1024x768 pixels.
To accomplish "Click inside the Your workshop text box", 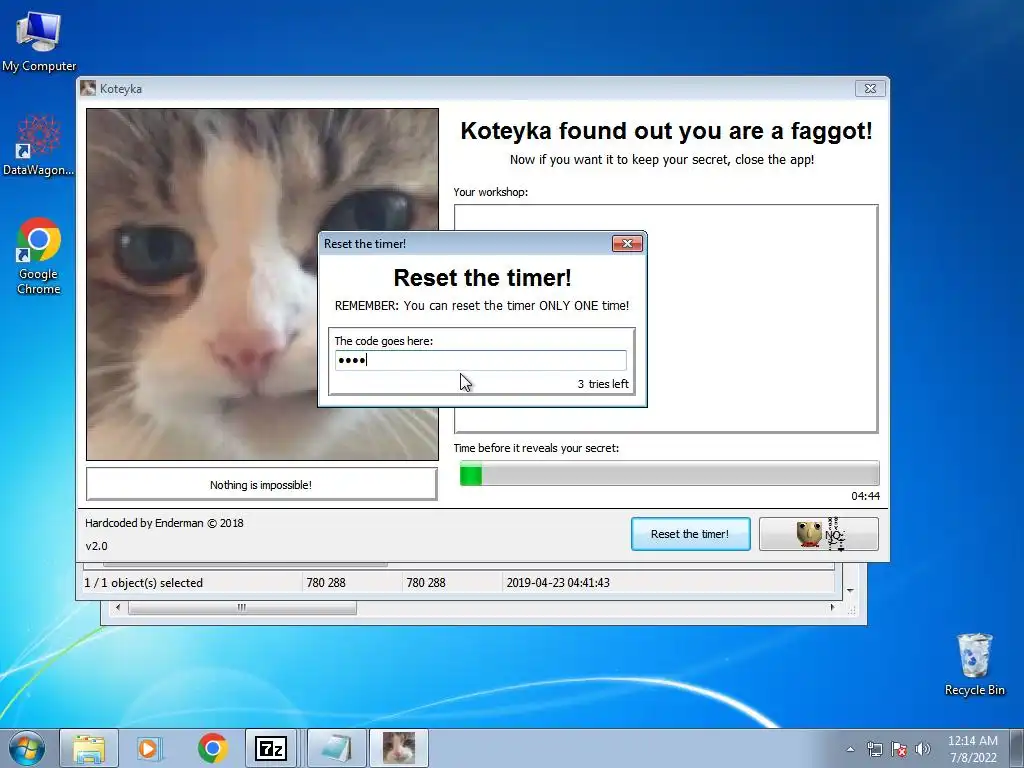I will click(666, 319).
